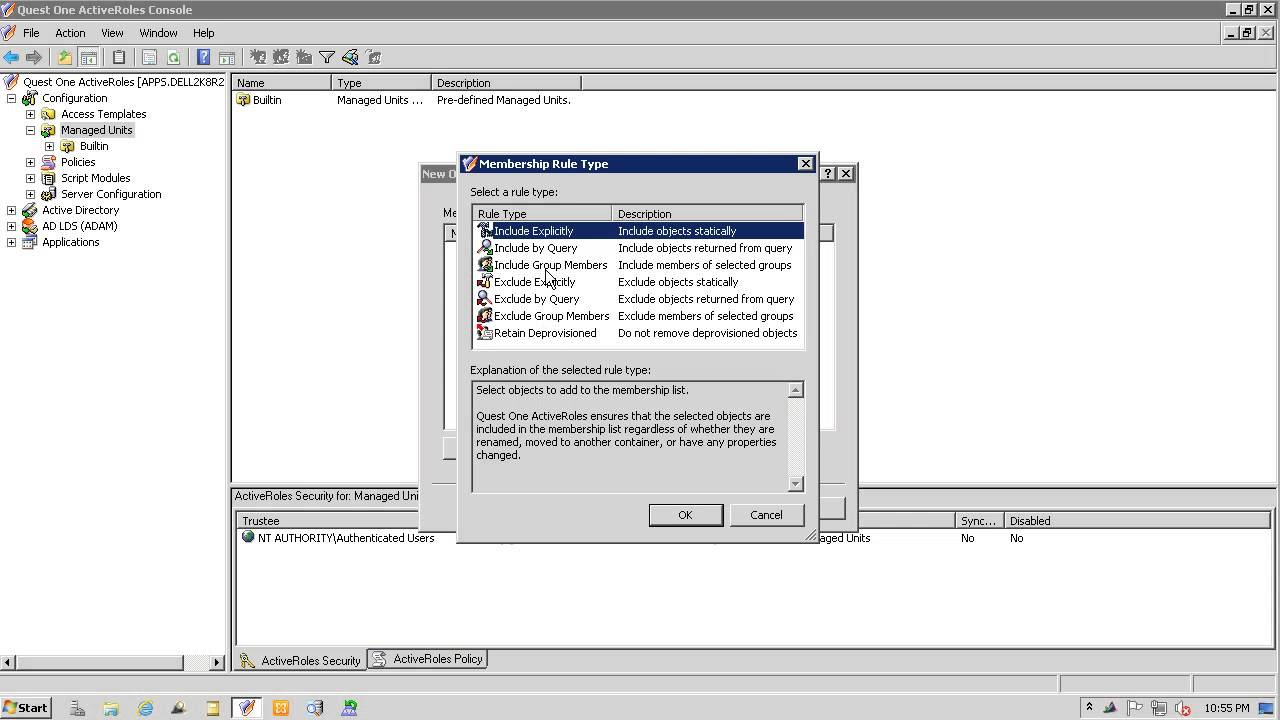Click the Rule Type column header
Screen dimensions: 1280x720
tap(542, 213)
